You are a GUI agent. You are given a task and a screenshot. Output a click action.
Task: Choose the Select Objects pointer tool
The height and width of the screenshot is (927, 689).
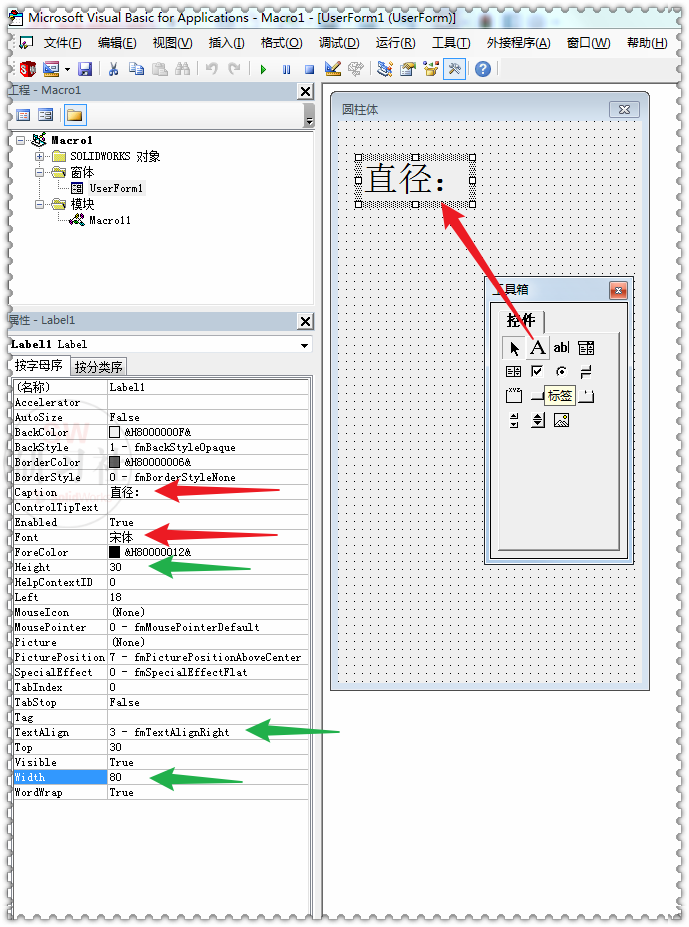coord(514,348)
